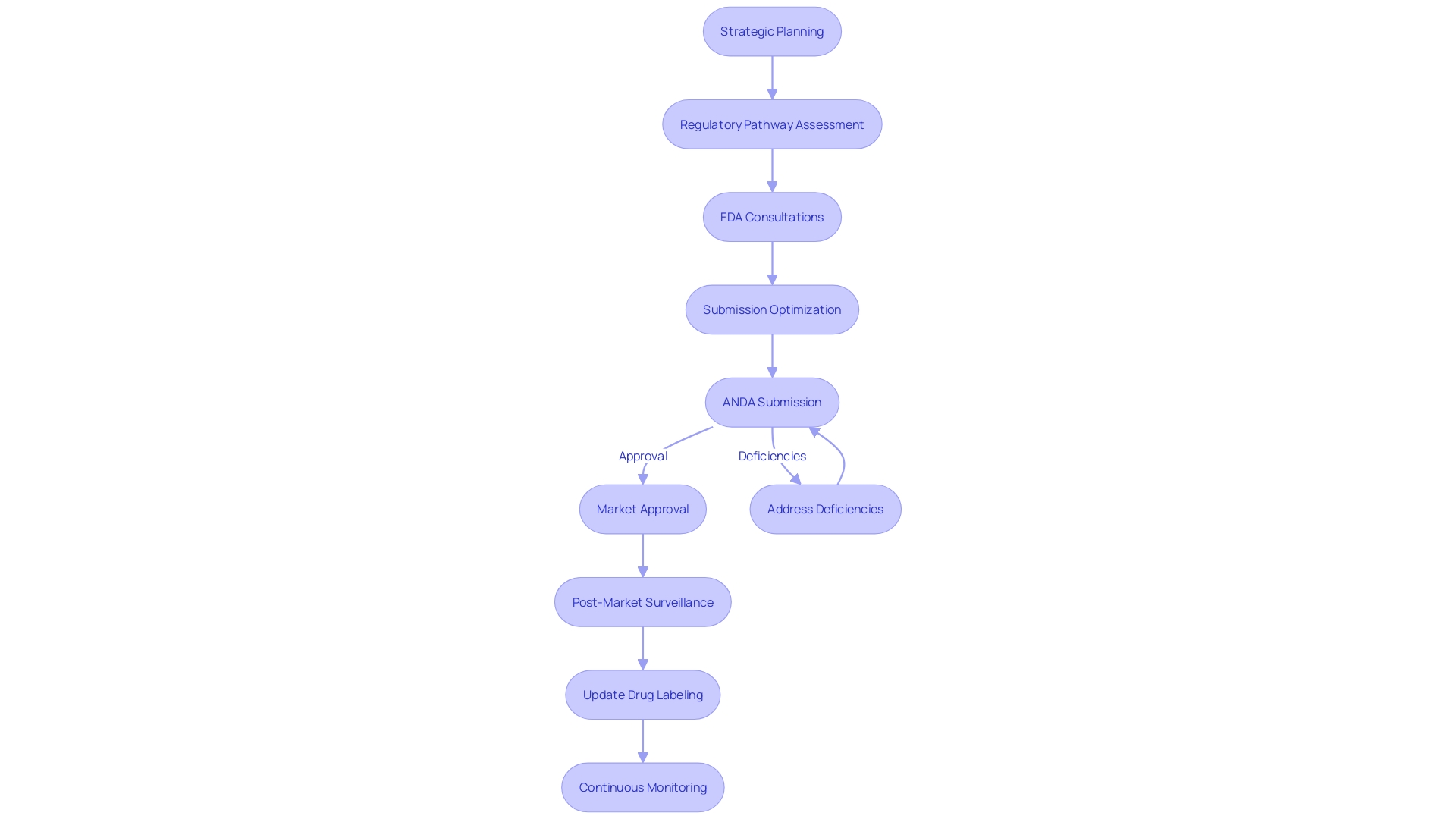This screenshot has height=819, width=1456.
Task: Expand the Address Deficiencies feedback loop
Action: click(824, 509)
